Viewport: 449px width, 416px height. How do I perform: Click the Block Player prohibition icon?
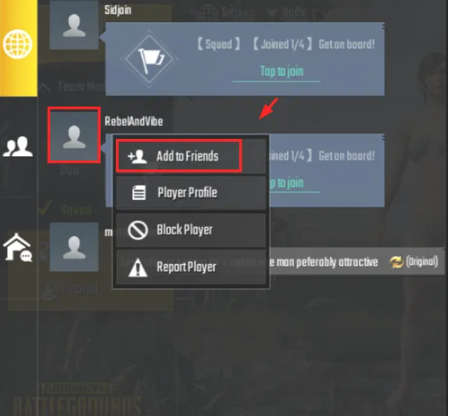pos(138,230)
